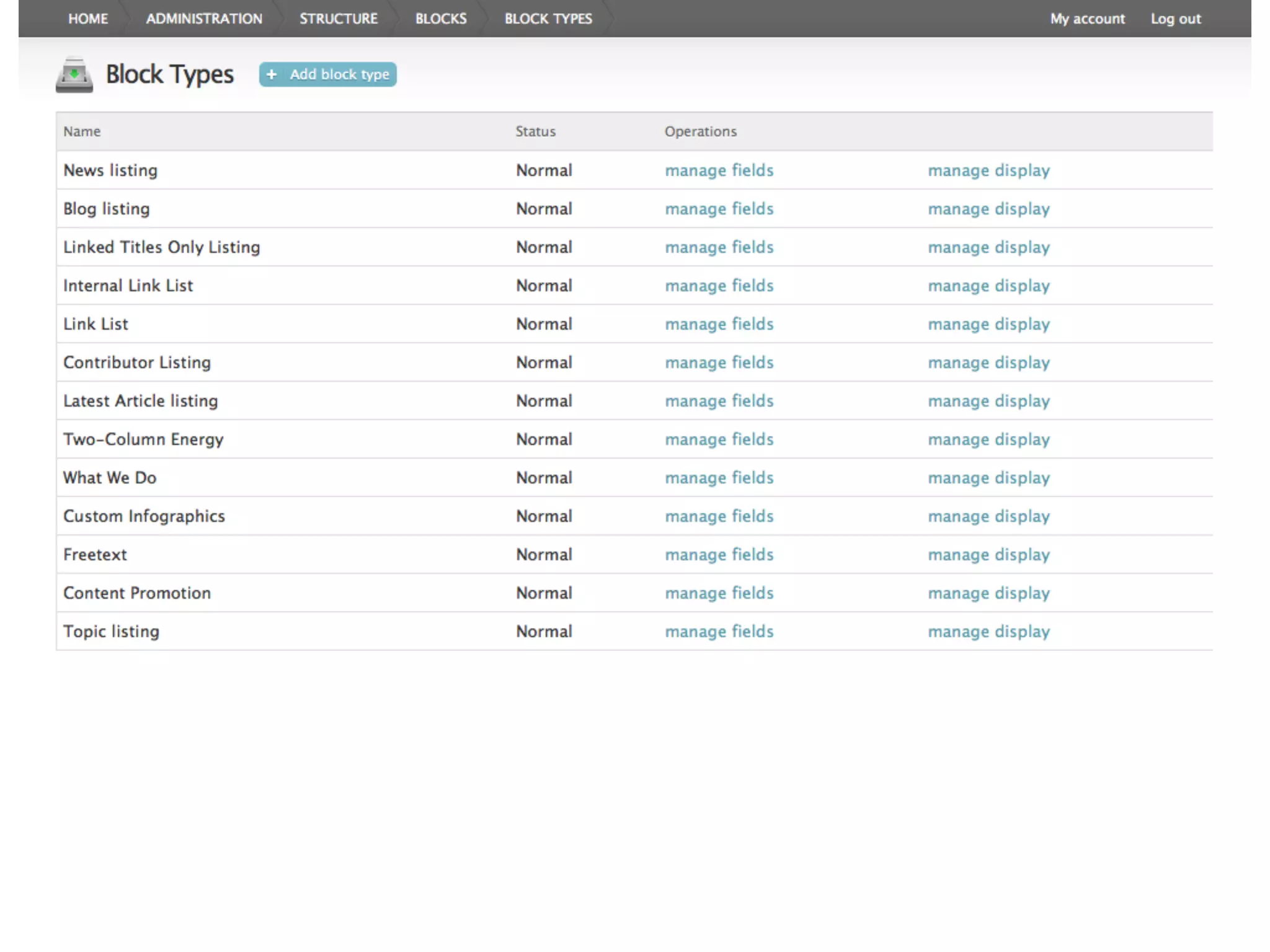Screen dimensions: 1270x952
Task: Manage display for Freetext block type
Action: (988, 555)
